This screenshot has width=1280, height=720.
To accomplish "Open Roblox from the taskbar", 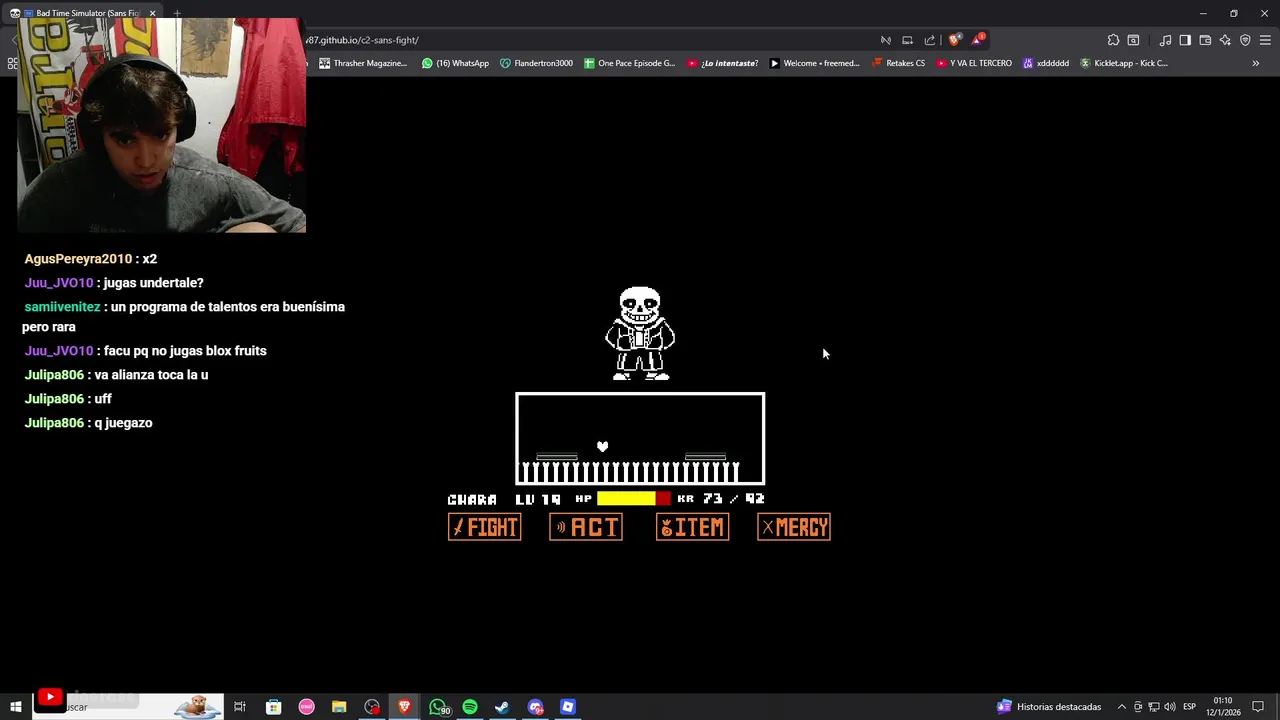I will point(568,707).
